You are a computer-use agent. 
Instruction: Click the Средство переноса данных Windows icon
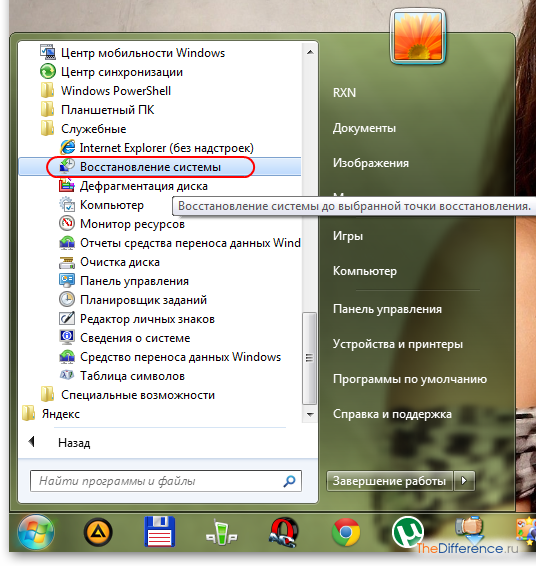(67, 357)
